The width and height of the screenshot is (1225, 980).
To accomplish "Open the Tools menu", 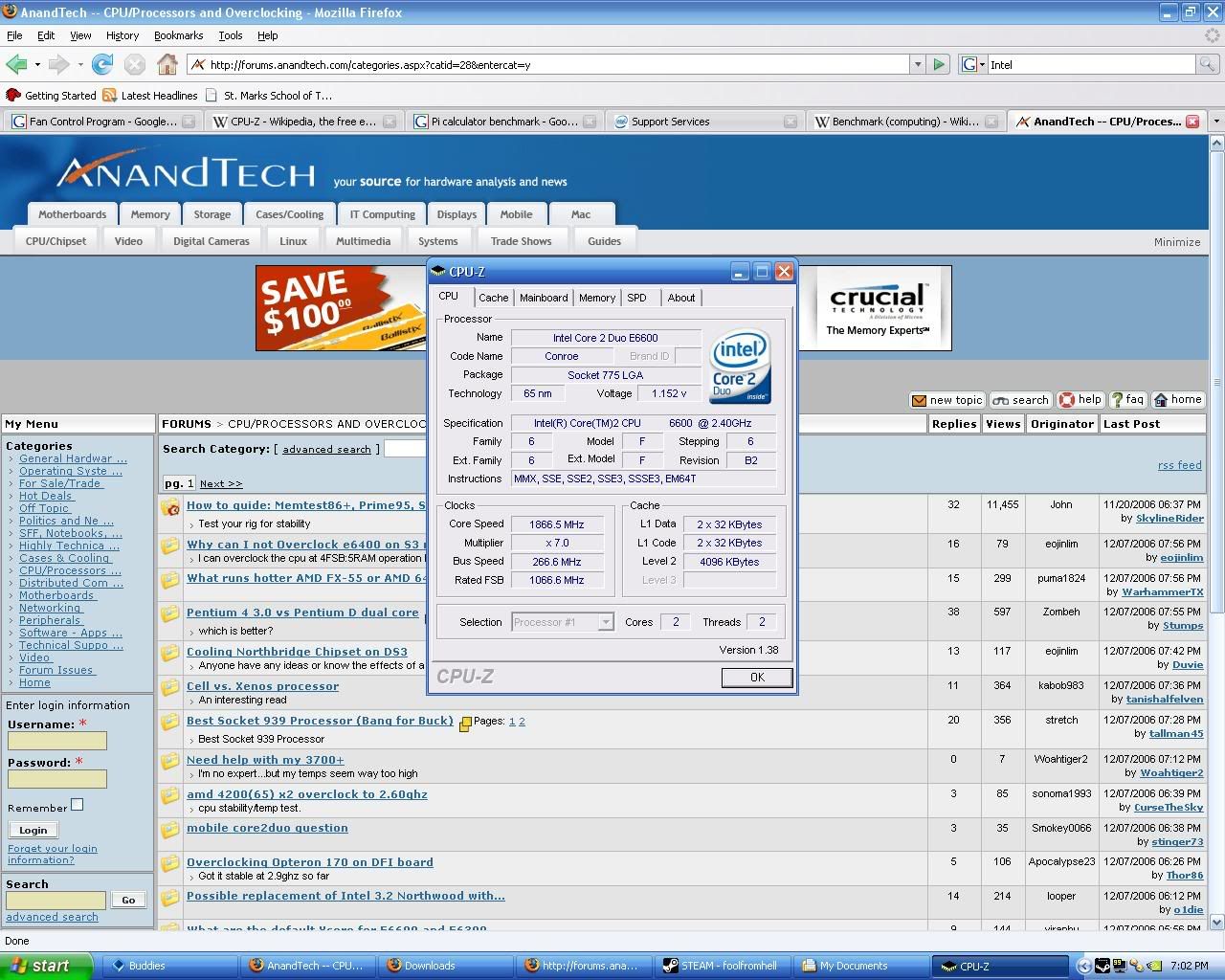I will (231, 35).
